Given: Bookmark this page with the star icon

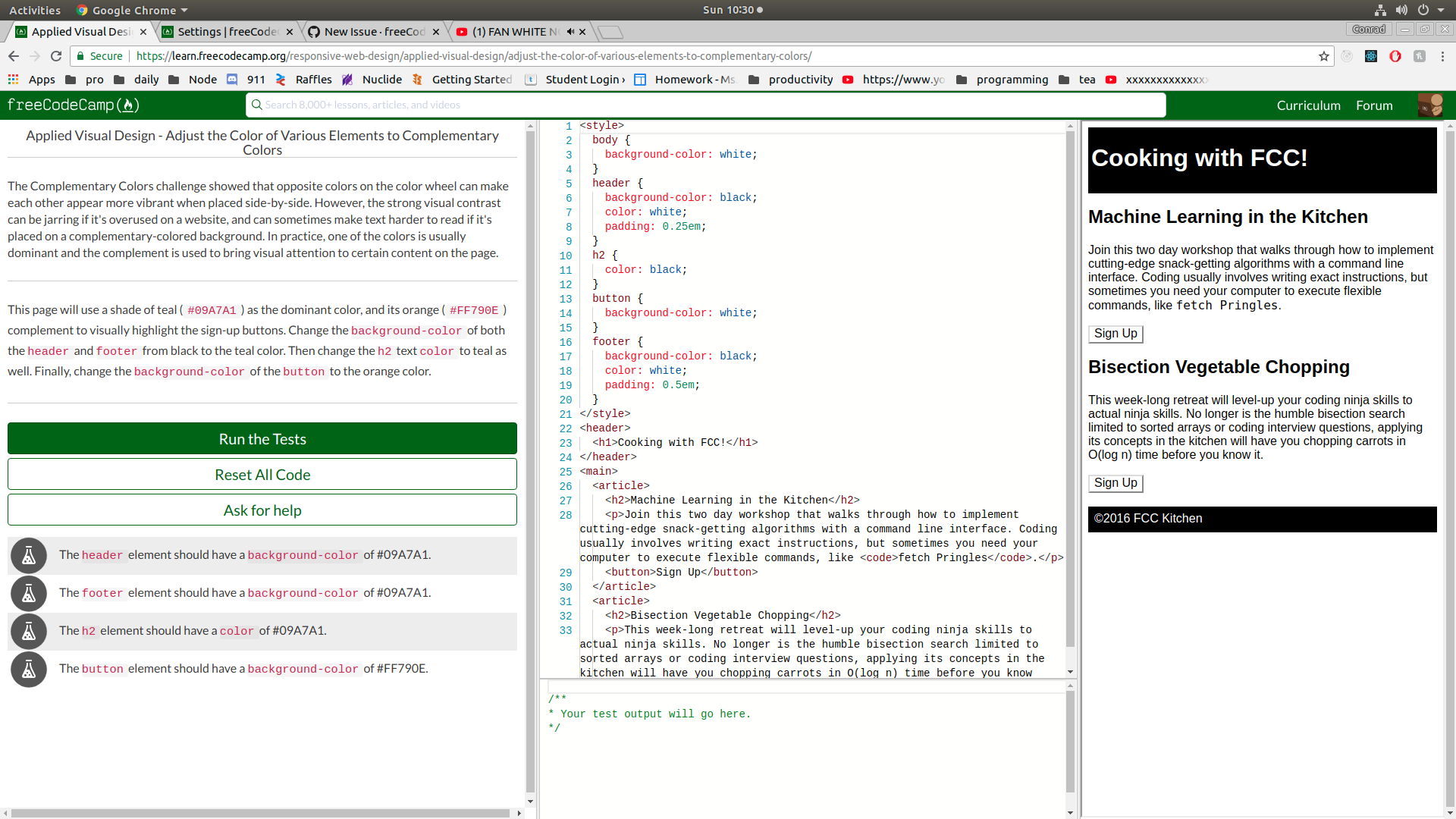Looking at the screenshot, I should point(1324,56).
